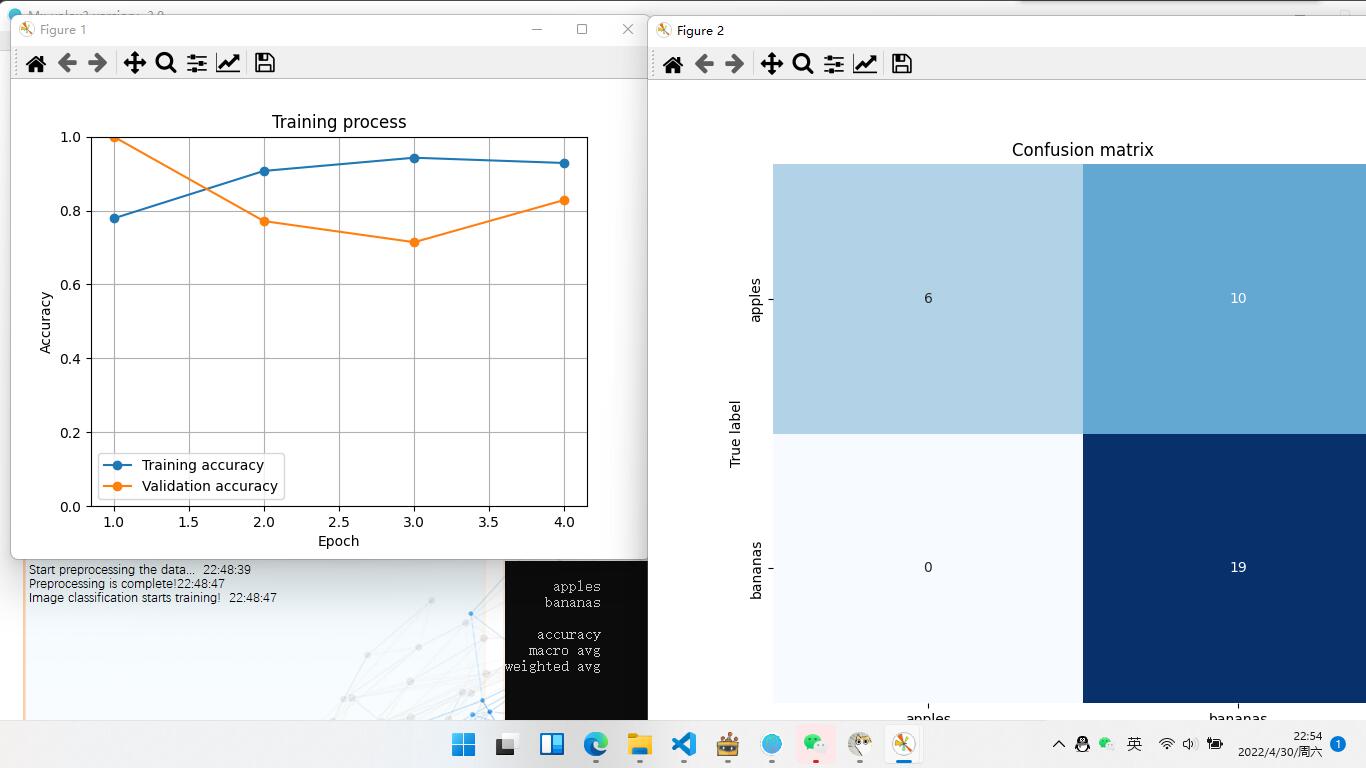Click validation accuracy point at epoch 2.0
The width and height of the screenshot is (1366, 768).
[264, 221]
